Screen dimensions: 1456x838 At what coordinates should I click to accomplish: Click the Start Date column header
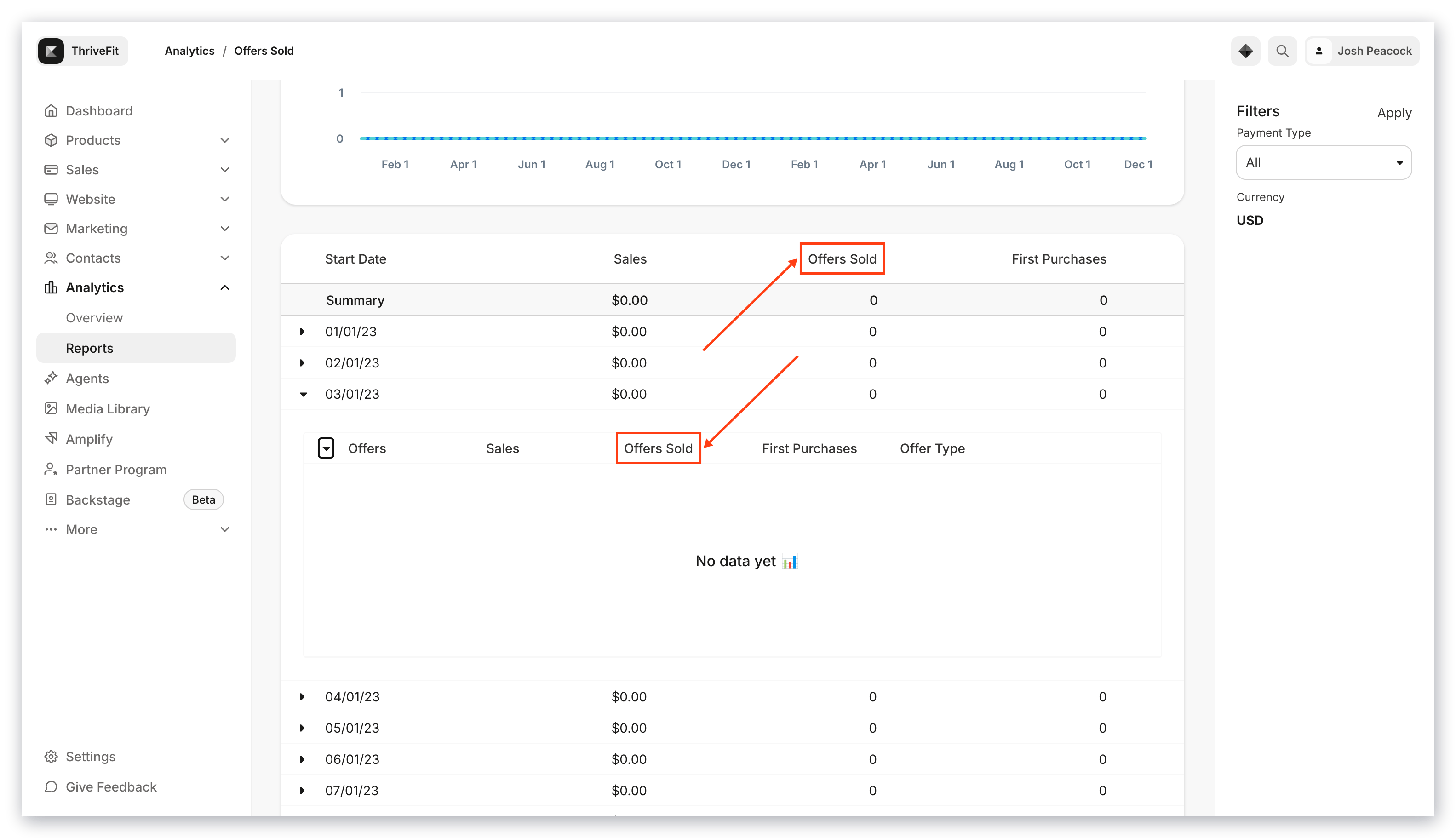pyautogui.click(x=355, y=258)
